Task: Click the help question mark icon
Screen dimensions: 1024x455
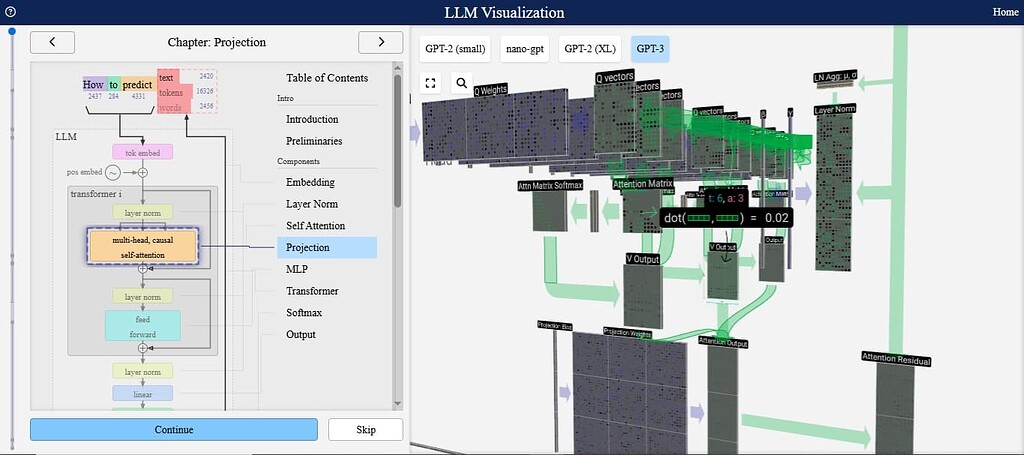Action: (10, 12)
